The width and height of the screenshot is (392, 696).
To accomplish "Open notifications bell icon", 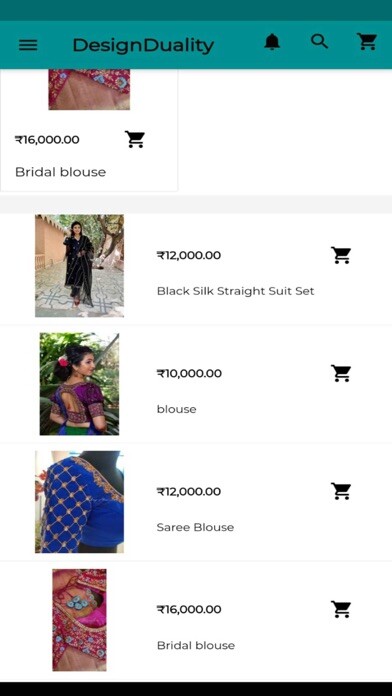I will click(x=272, y=42).
